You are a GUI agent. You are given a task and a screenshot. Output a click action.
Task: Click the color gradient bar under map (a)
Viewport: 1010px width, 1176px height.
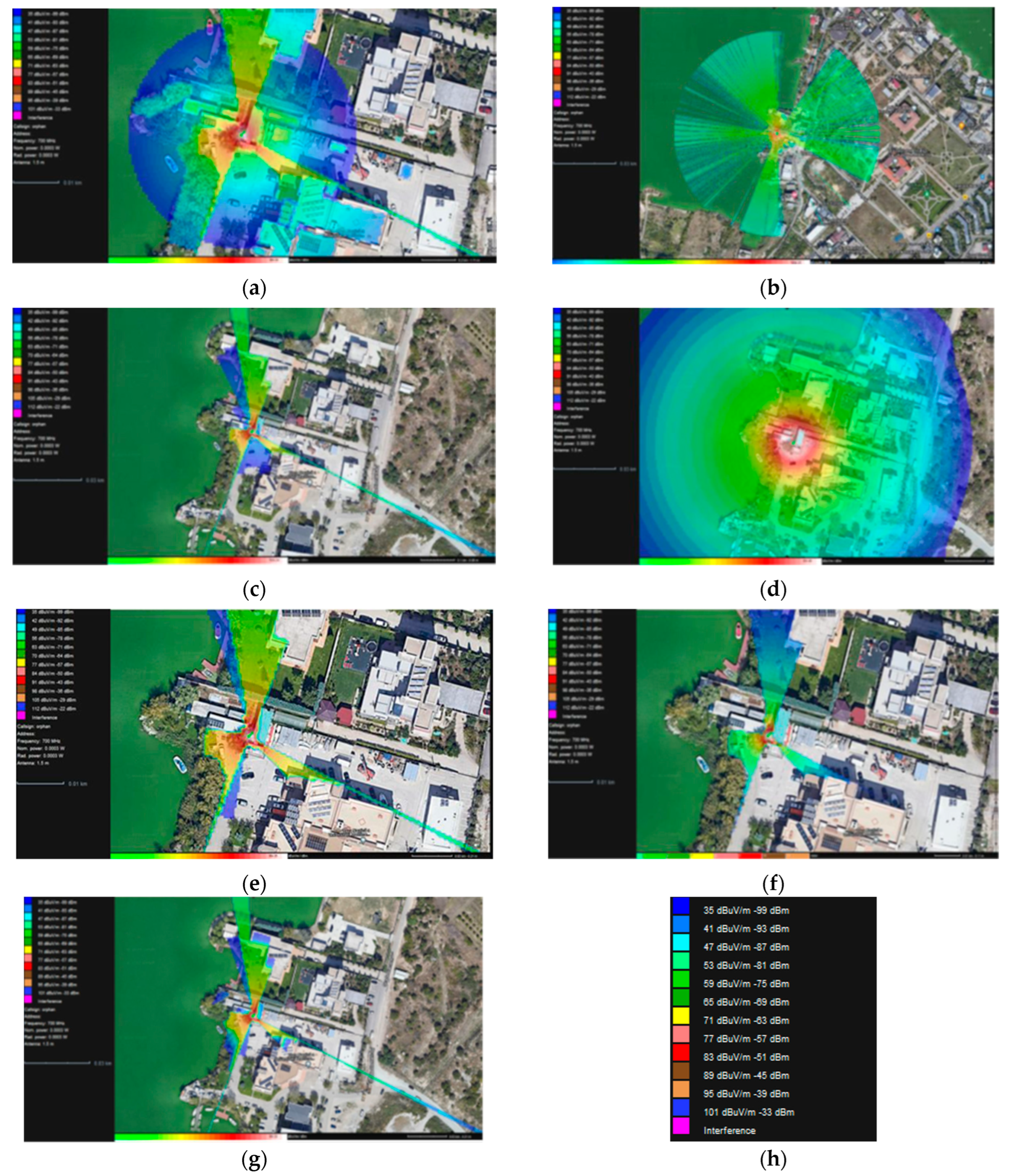tap(199, 261)
